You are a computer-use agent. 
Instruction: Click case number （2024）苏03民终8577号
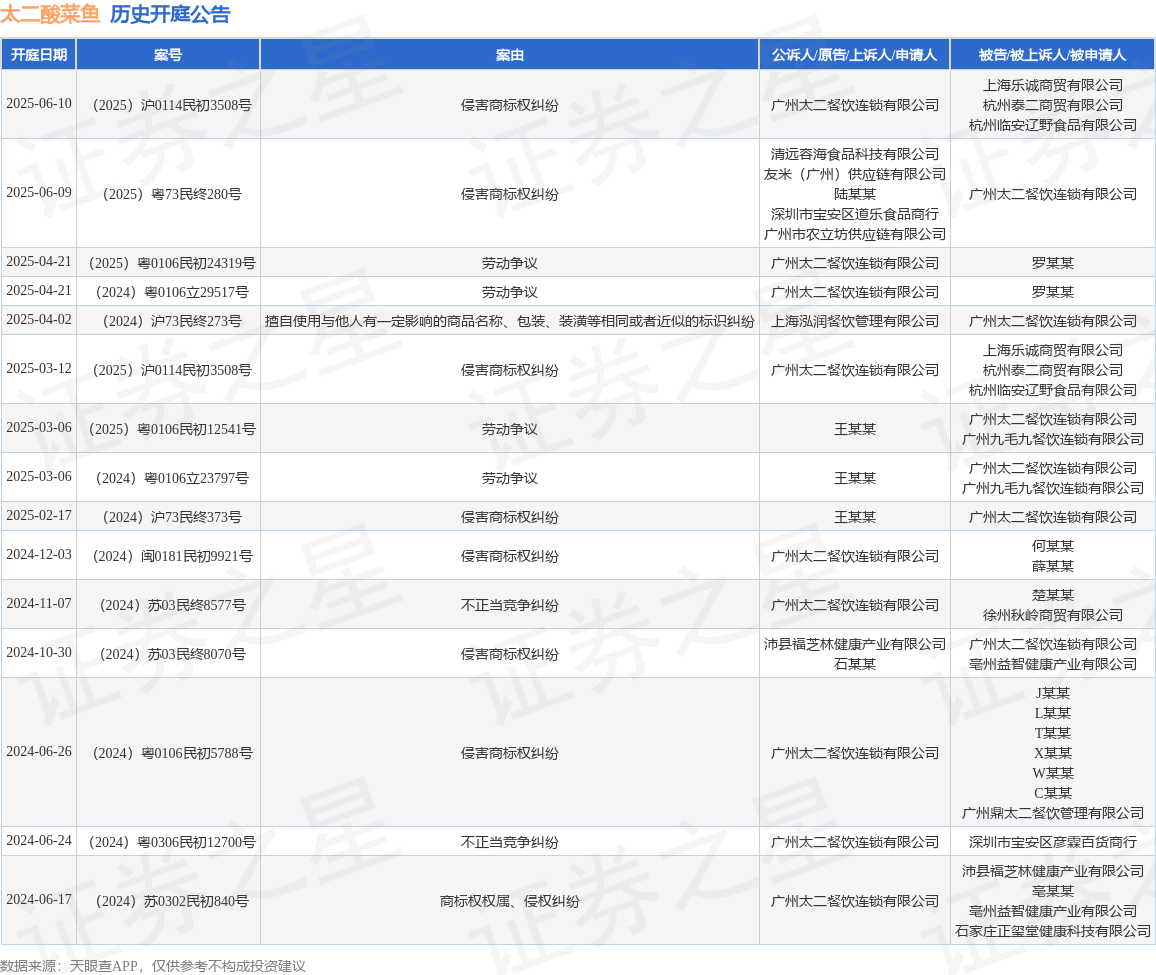(173, 605)
